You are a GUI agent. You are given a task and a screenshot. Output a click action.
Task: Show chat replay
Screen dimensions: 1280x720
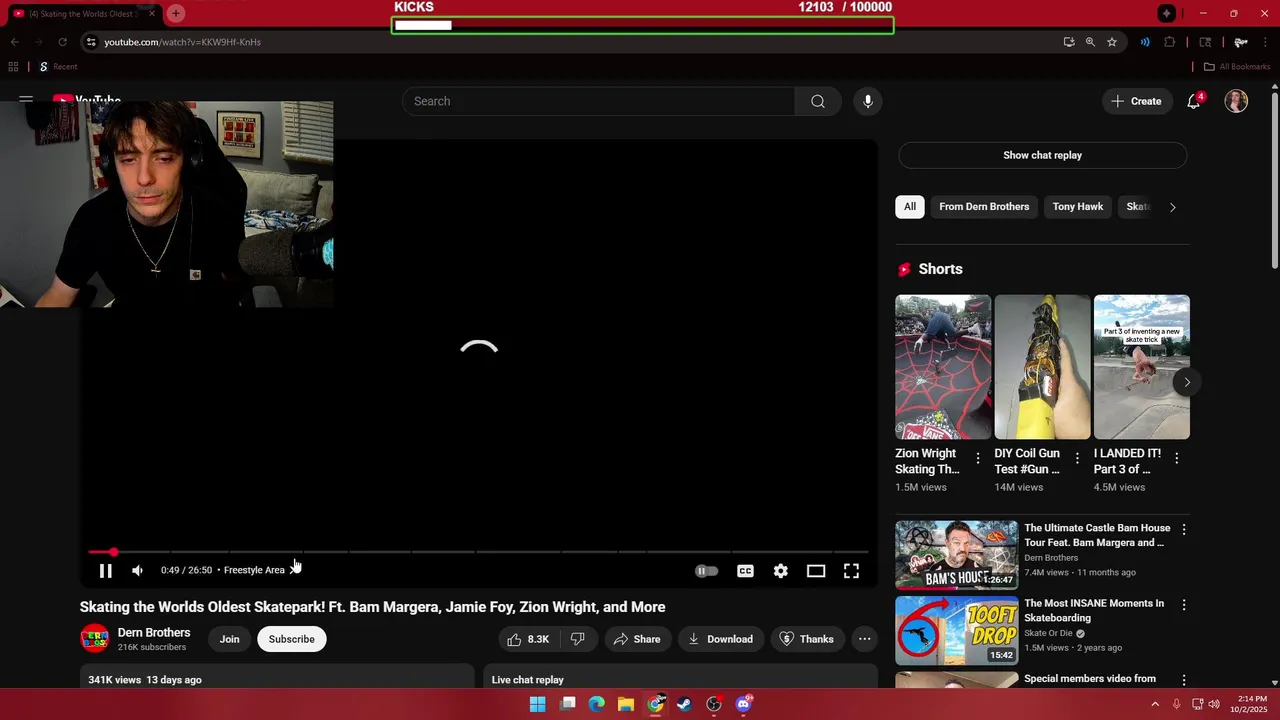pyautogui.click(x=1042, y=155)
